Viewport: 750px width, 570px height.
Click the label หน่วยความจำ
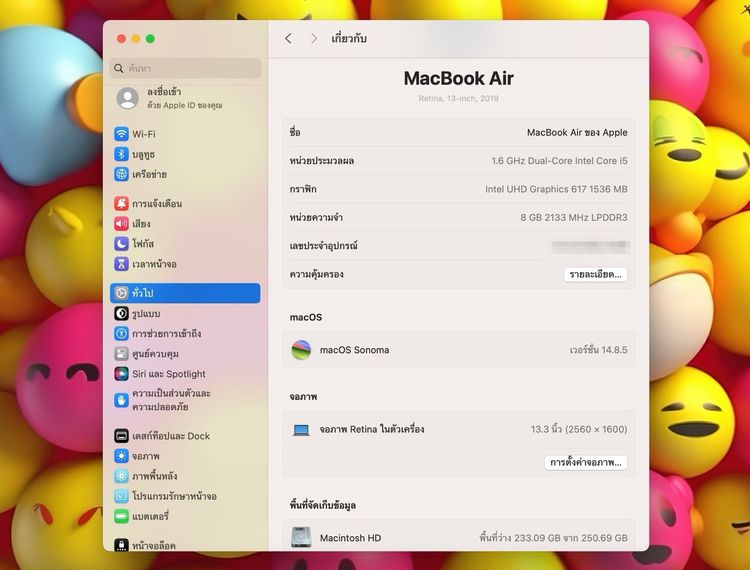coord(316,218)
